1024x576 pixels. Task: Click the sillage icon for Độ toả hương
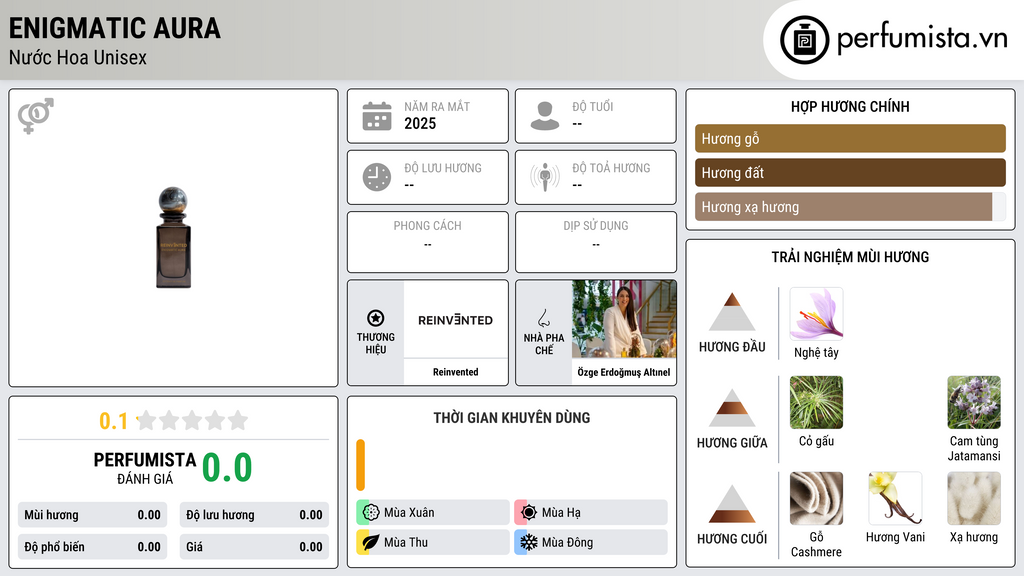545,177
